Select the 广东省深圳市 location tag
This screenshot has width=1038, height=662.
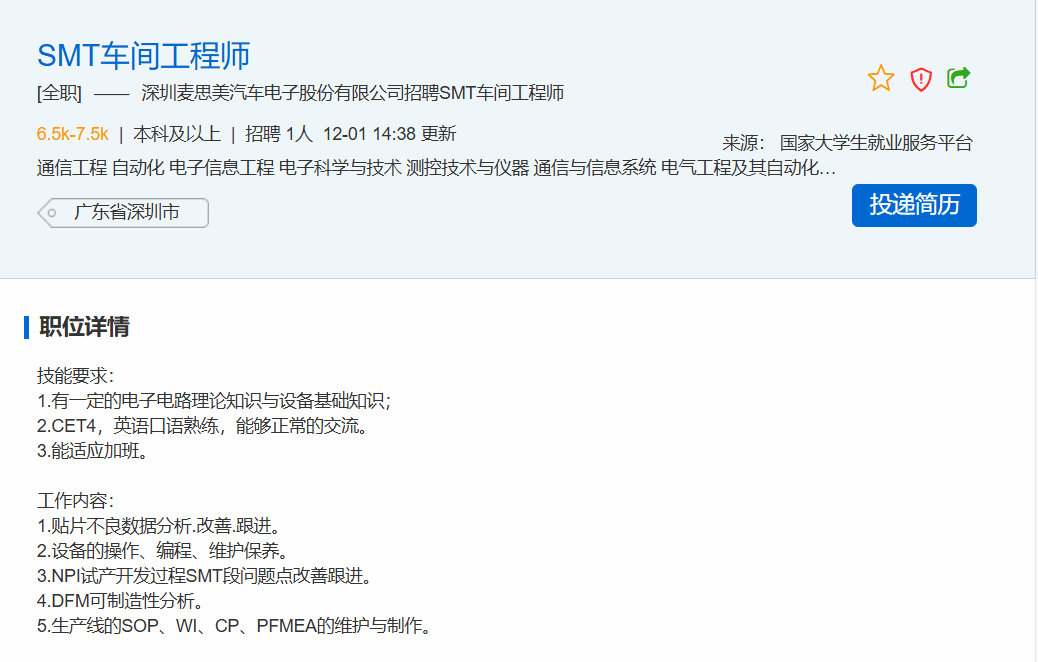coord(126,213)
